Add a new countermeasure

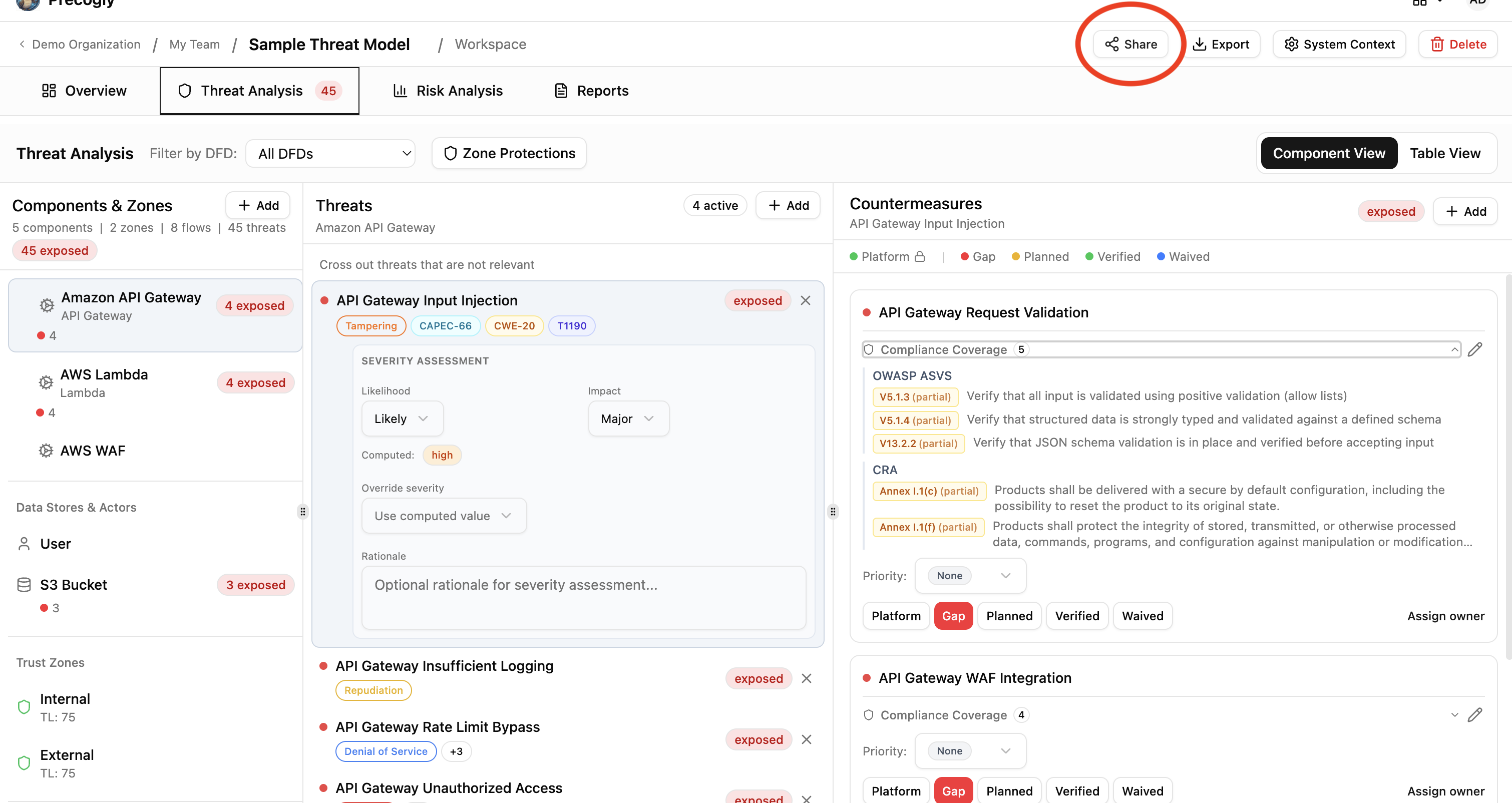1465,211
